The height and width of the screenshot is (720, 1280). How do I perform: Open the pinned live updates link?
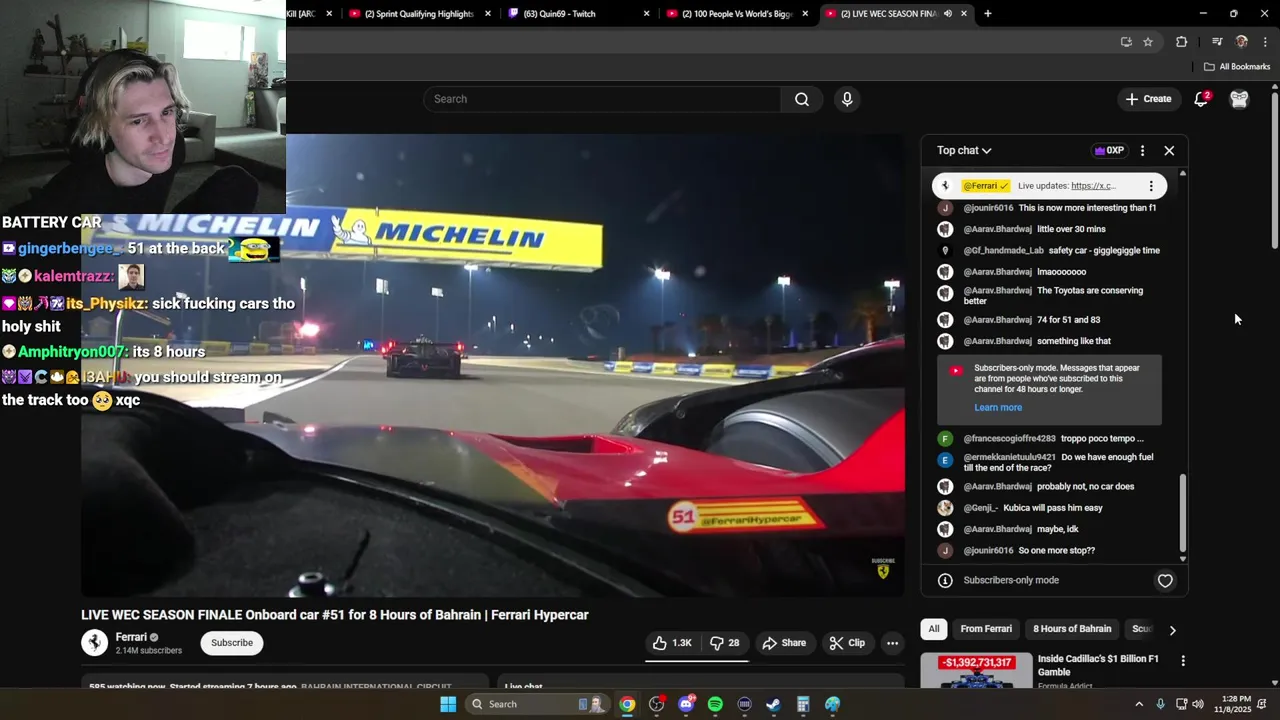click(x=1093, y=186)
